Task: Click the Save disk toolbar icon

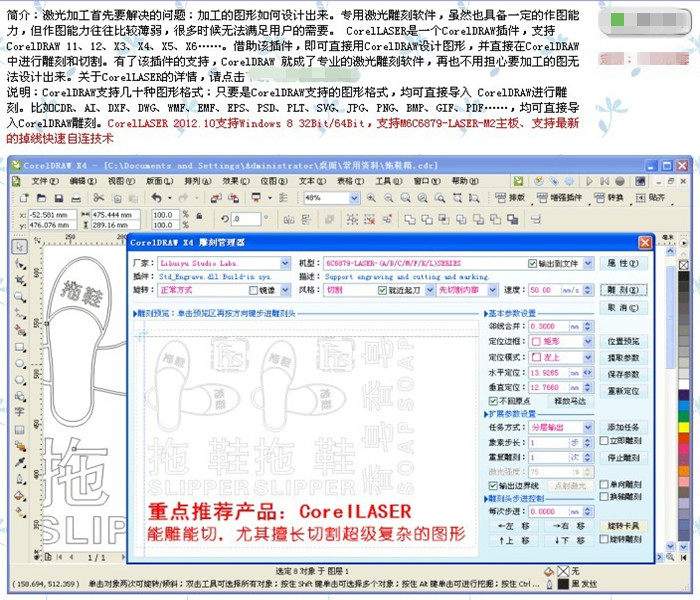Action: [x=58, y=198]
